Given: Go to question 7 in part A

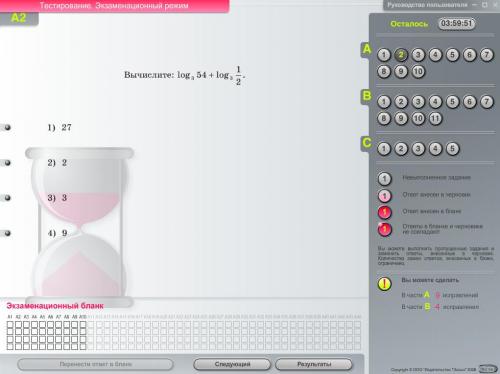Looking at the screenshot, I should 487,55.
